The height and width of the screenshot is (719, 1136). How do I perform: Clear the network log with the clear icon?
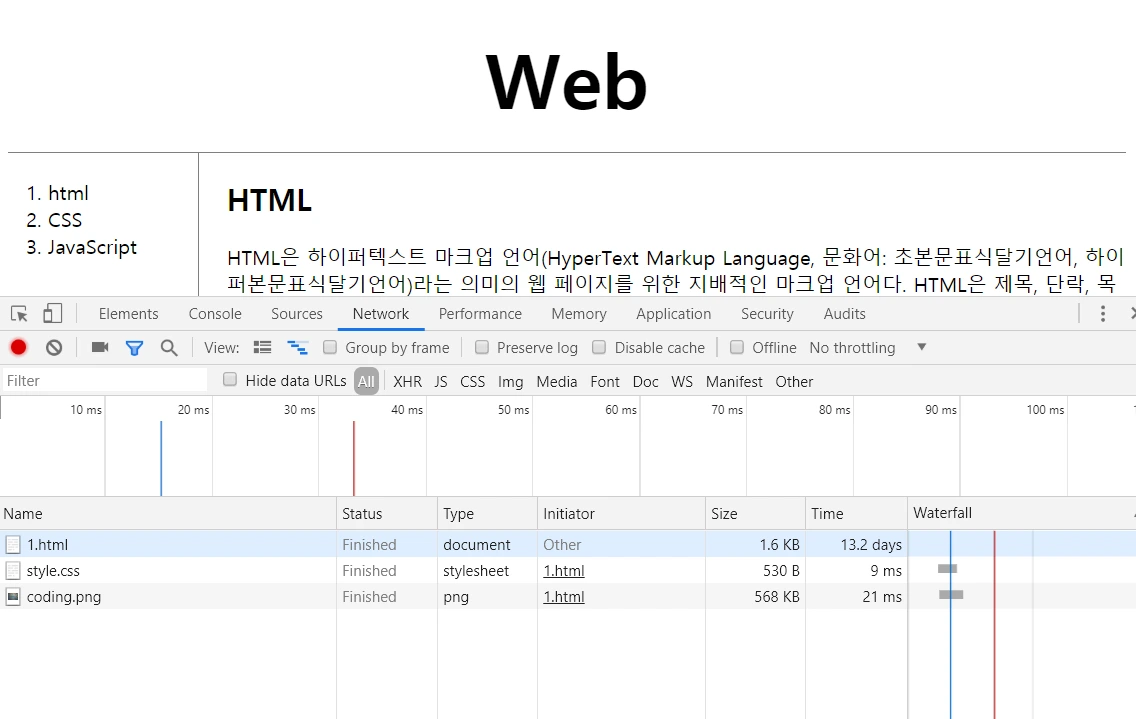pyautogui.click(x=54, y=347)
